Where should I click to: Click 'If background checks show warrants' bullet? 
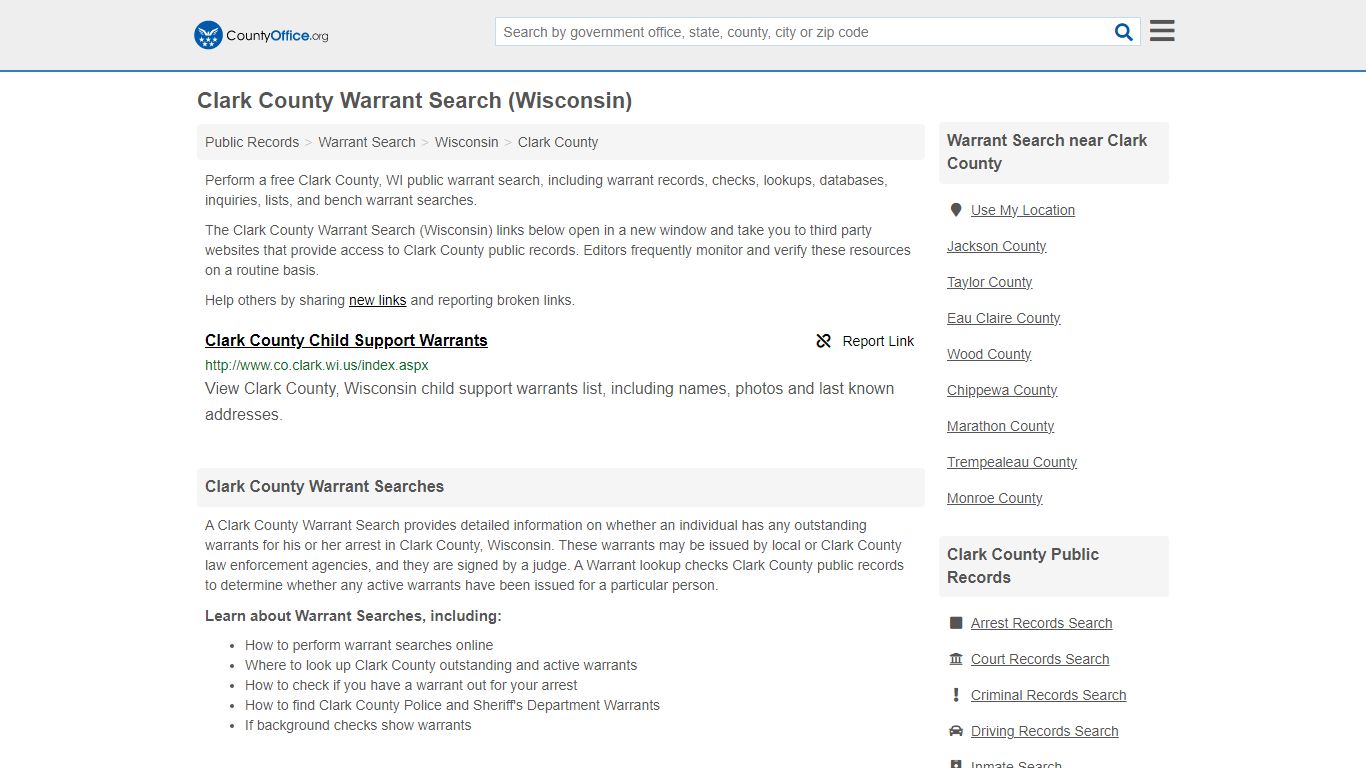point(358,725)
